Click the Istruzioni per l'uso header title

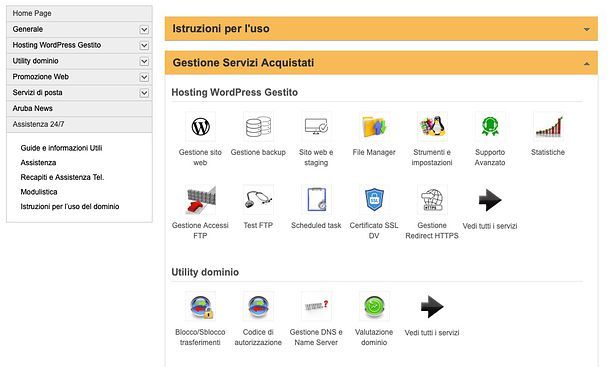221,29
